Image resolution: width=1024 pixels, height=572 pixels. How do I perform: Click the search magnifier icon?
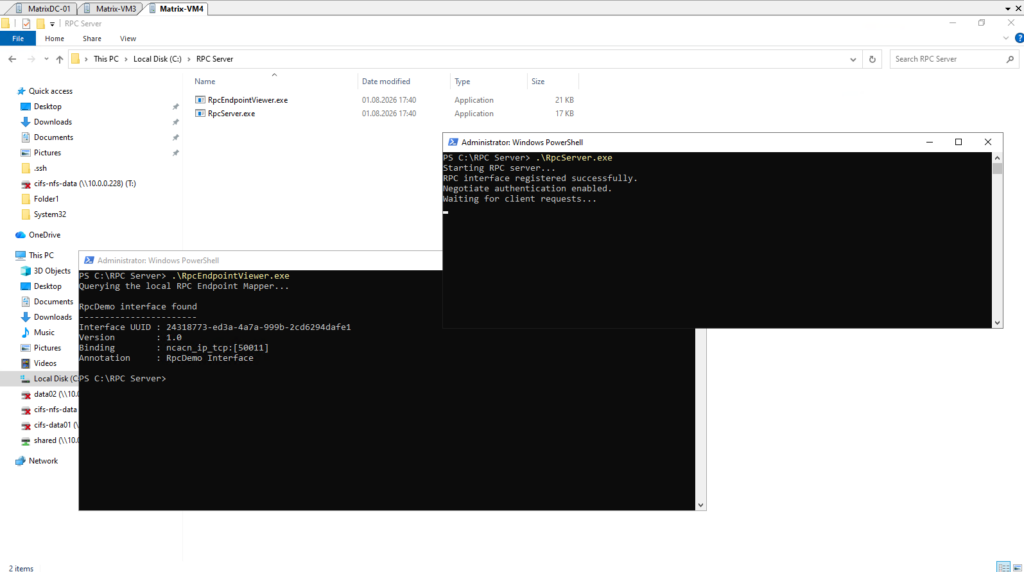[1010, 59]
